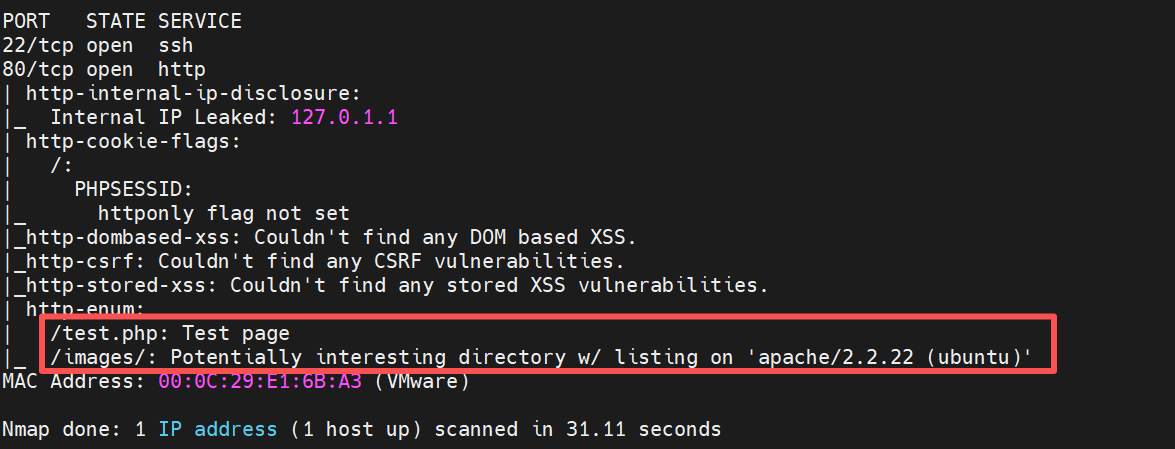
Task: Click the http-dombased-xss result line
Action: click(x=330, y=237)
